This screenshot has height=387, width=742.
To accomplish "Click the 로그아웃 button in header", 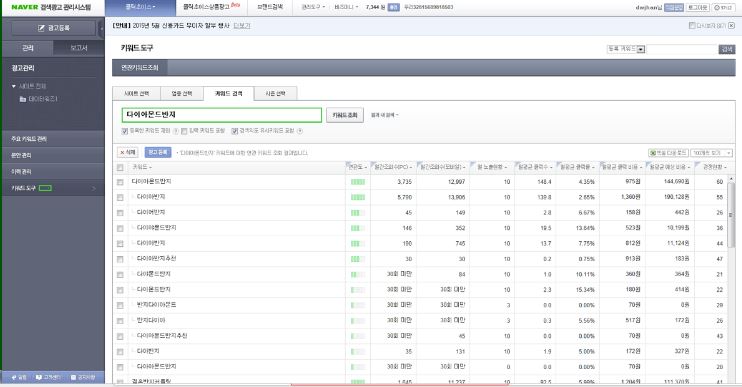I will [698, 8].
